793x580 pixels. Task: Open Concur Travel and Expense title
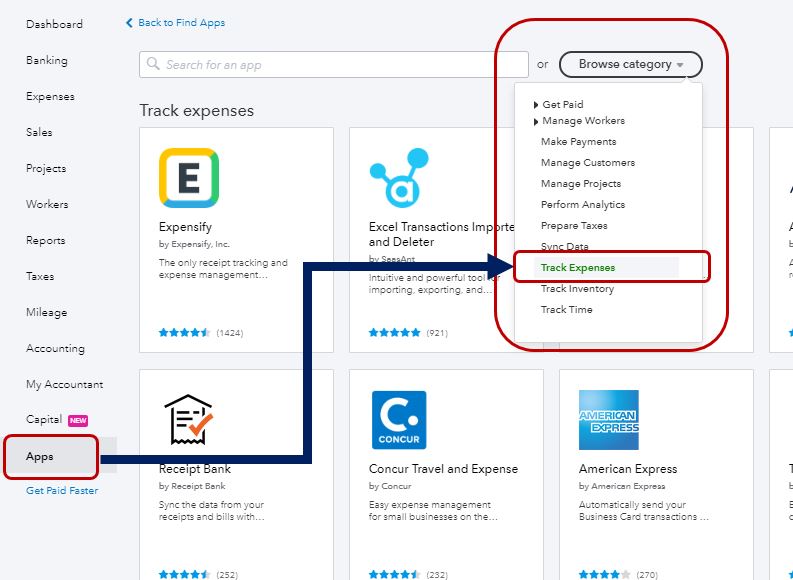443,469
